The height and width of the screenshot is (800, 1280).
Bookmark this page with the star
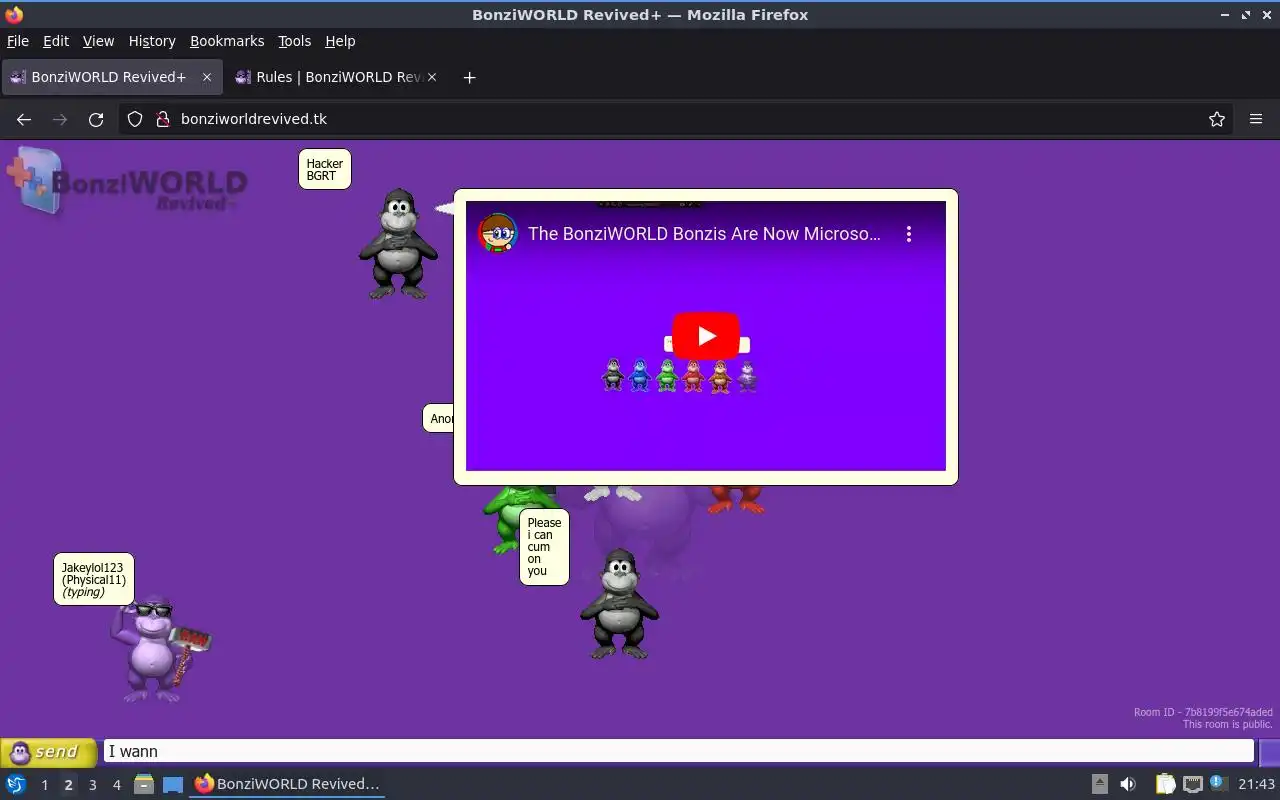pyautogui.click(x=1217, y=119)
